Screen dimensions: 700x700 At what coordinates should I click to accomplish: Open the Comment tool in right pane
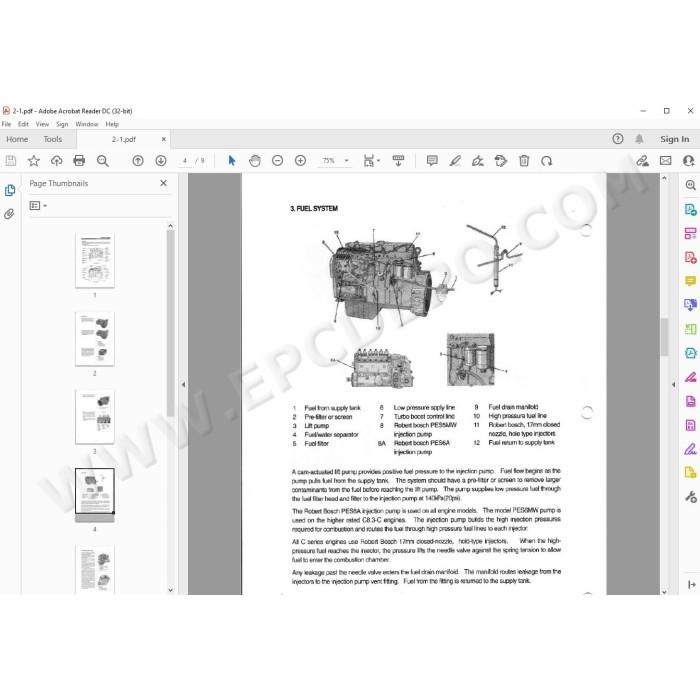[690, 281]
